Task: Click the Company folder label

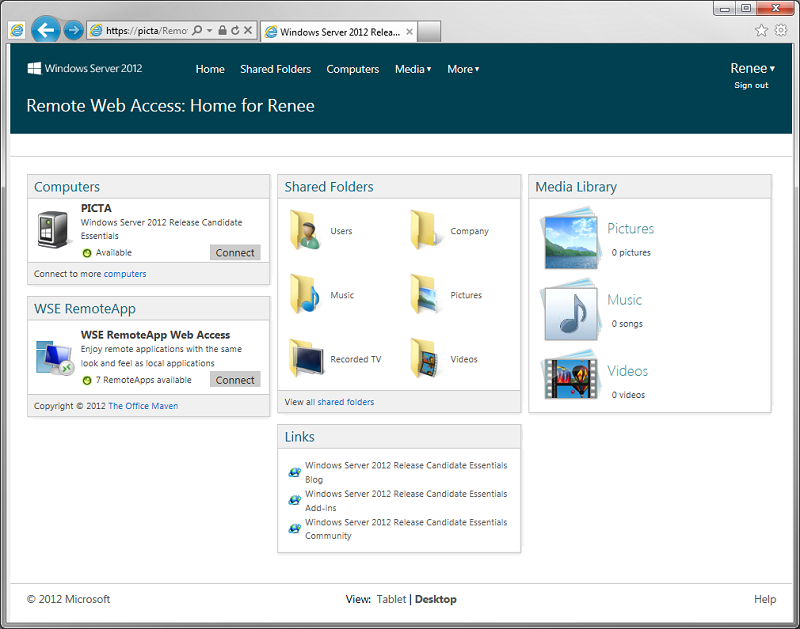Action: coord(469,231)
